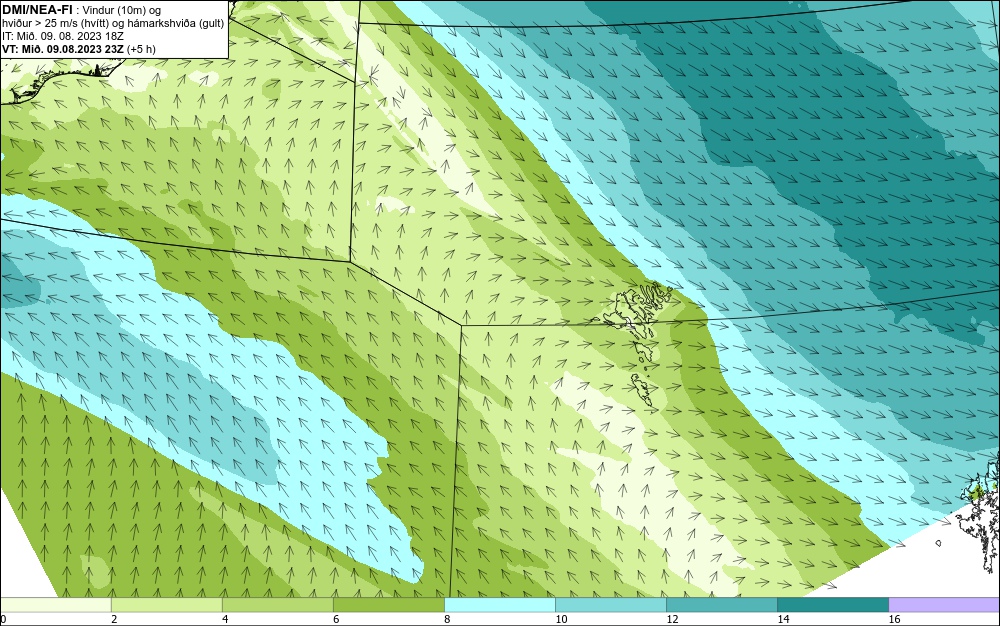Click the "IT: Mið. 09. 08. 2023 18Z" line

(x=62, y=36)
